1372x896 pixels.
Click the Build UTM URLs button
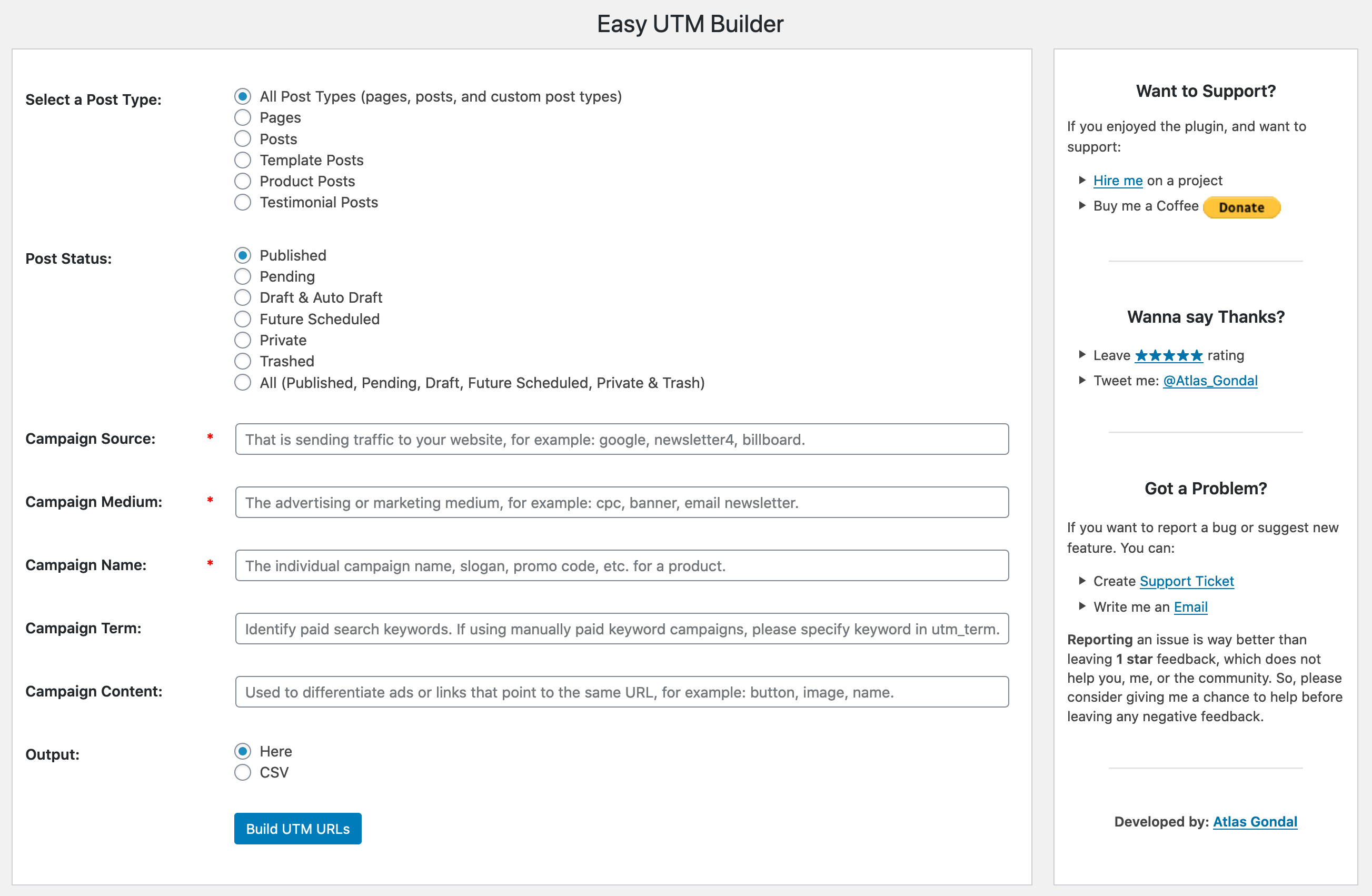tap(298, 828)
